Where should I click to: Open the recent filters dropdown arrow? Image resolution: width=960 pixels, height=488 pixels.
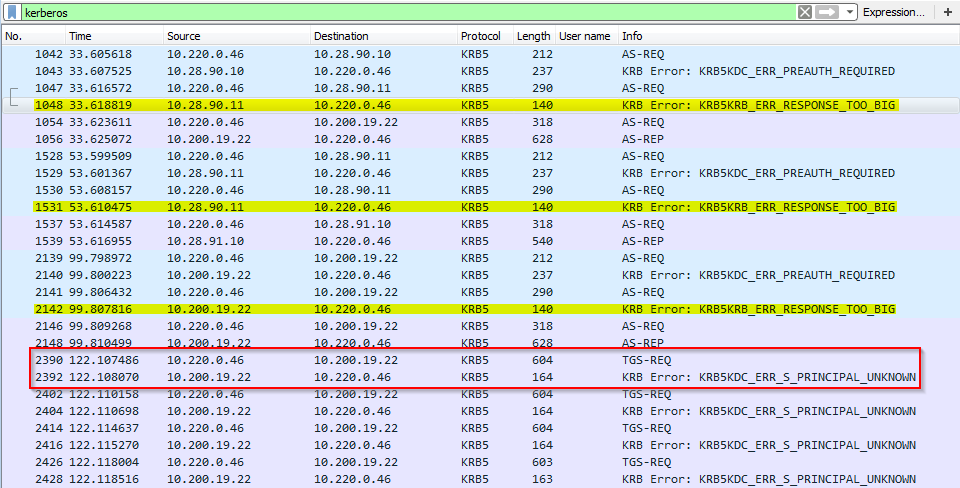pyautogui.click(x=849, y=12)
